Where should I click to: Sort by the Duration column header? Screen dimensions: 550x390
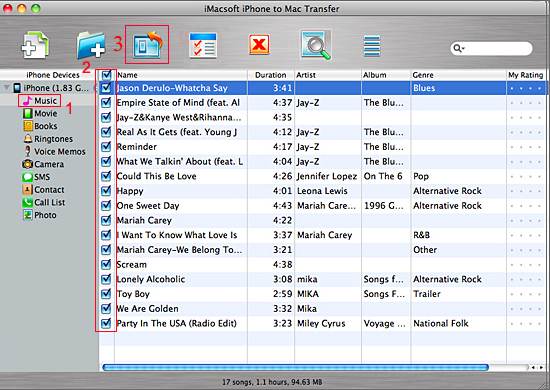coord(271,75)
